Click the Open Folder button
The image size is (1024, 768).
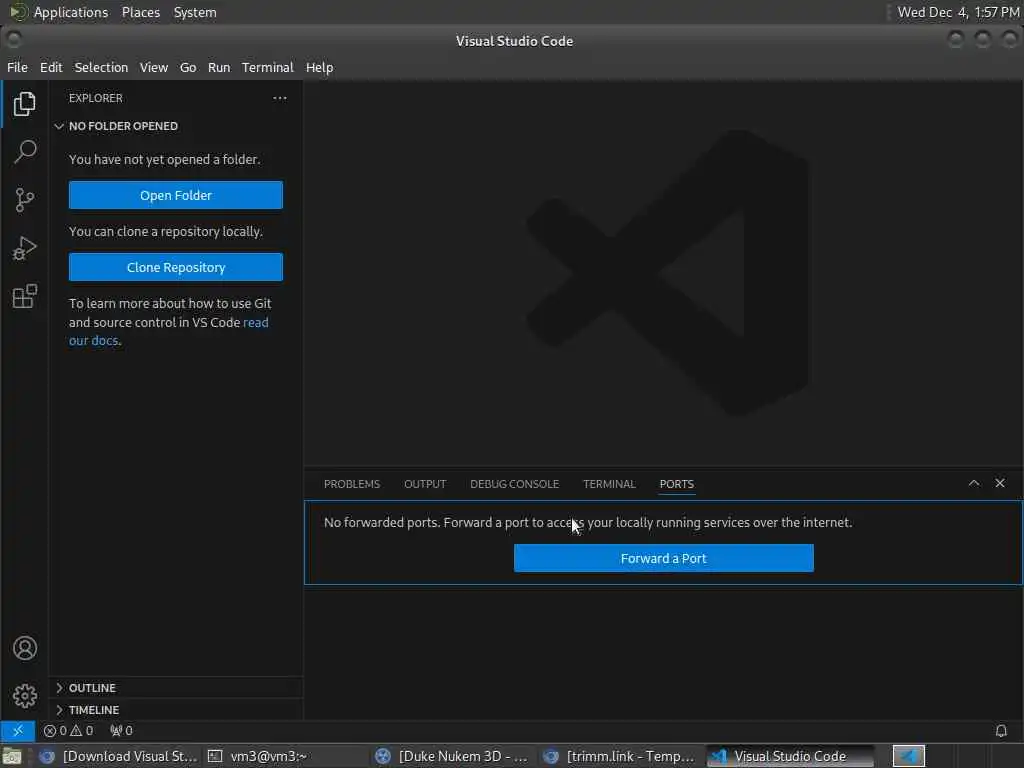(176, 195)
